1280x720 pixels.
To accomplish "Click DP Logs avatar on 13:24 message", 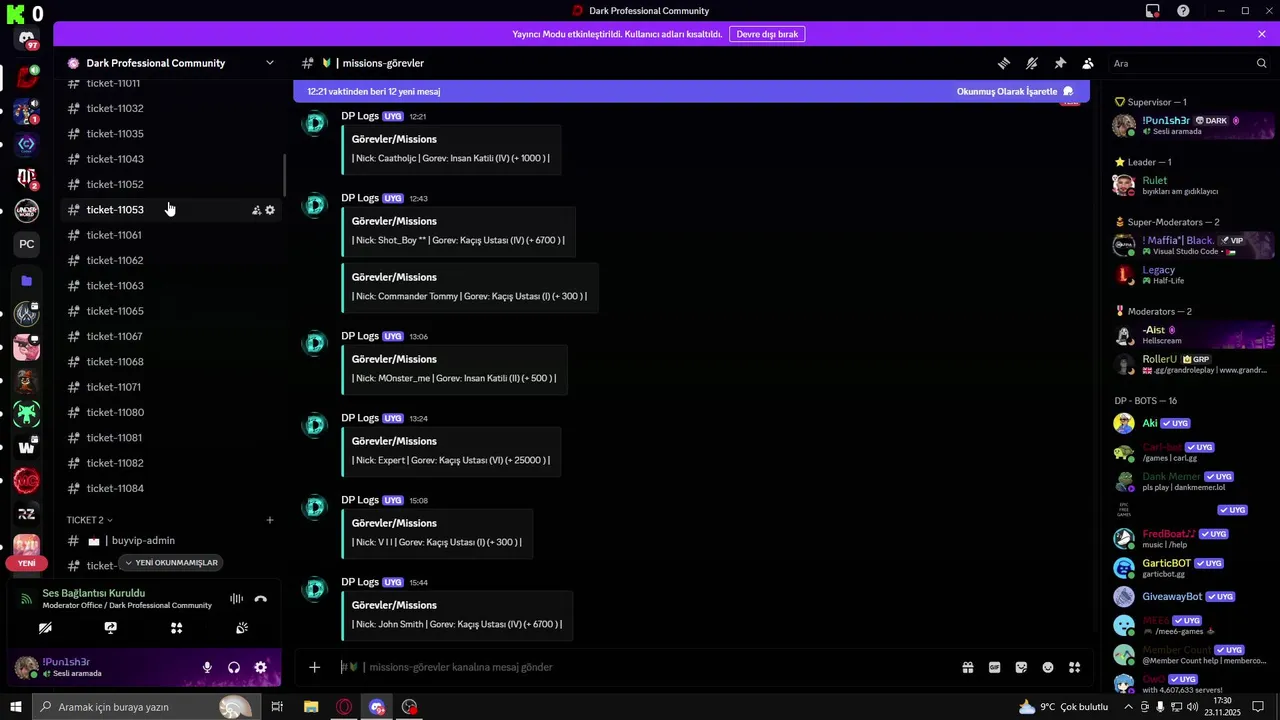I will pos(315,425).
